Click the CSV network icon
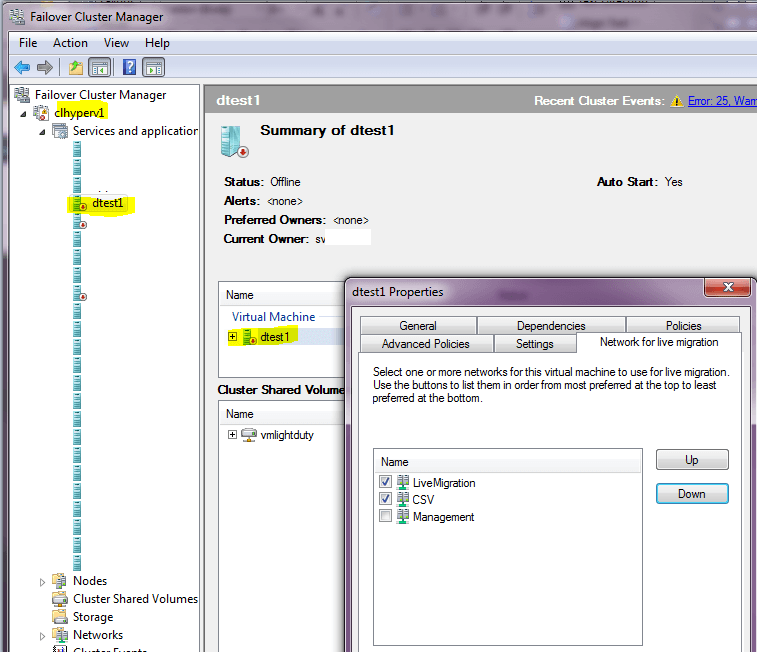This screenshot has height=652, width=757. click(x=402, y=499)
